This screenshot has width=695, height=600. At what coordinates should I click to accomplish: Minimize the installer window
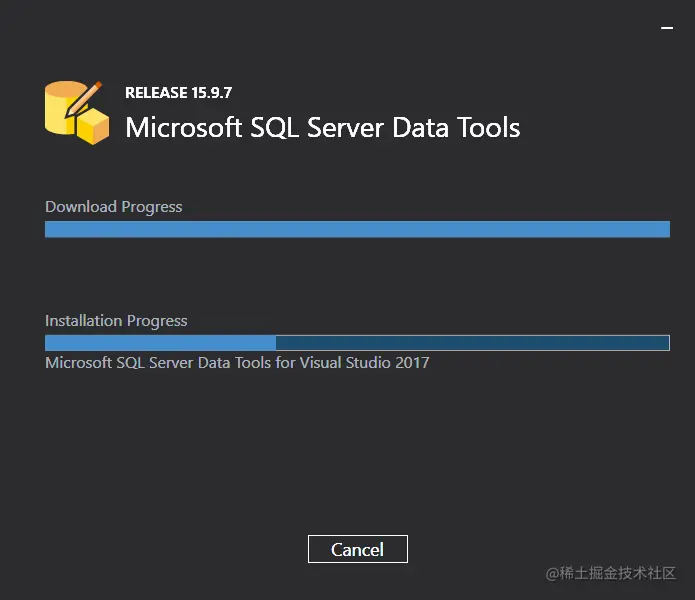(x=667, y=28)
